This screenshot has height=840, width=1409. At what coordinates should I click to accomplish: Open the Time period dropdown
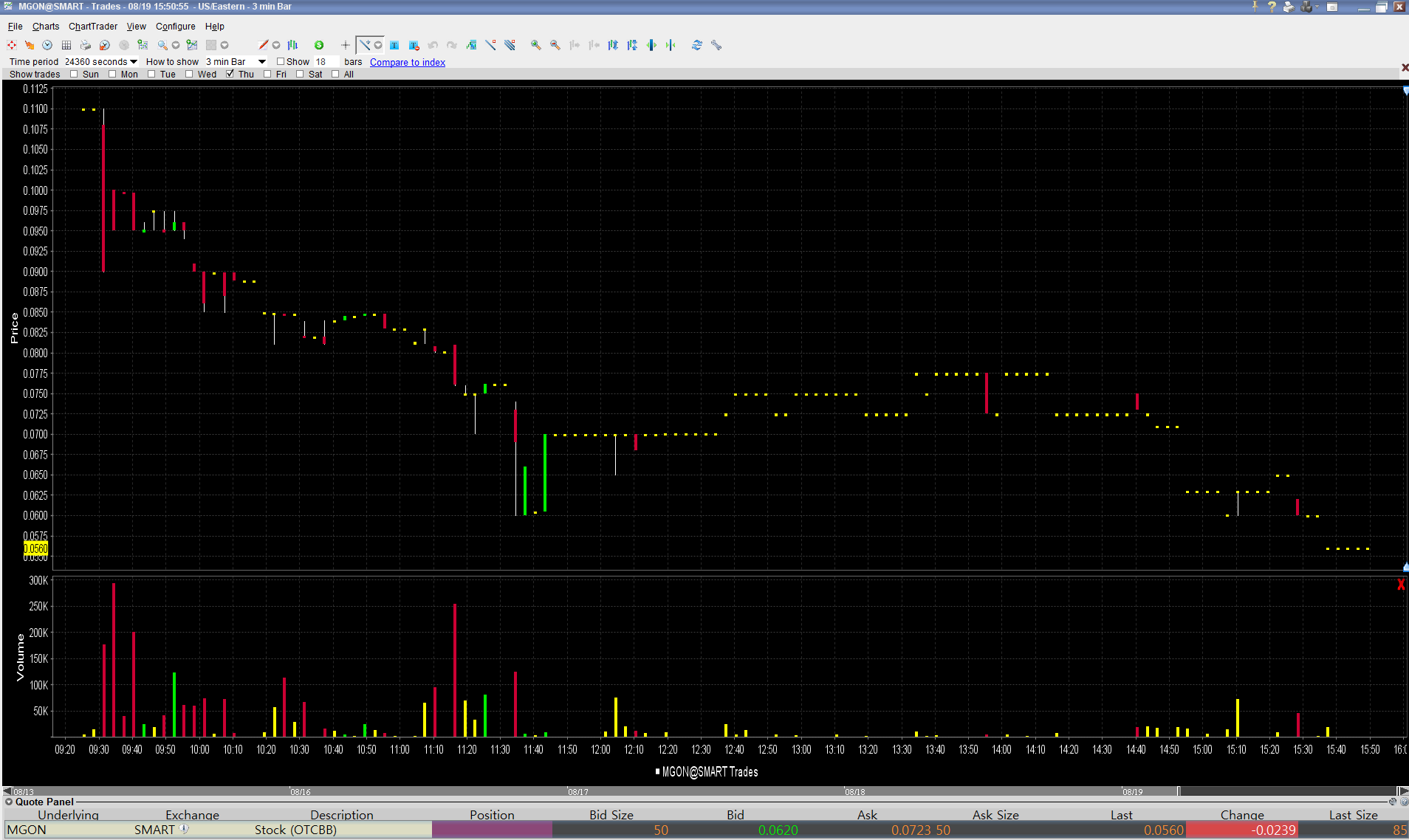pyautogui.click(x=134, y=62)
